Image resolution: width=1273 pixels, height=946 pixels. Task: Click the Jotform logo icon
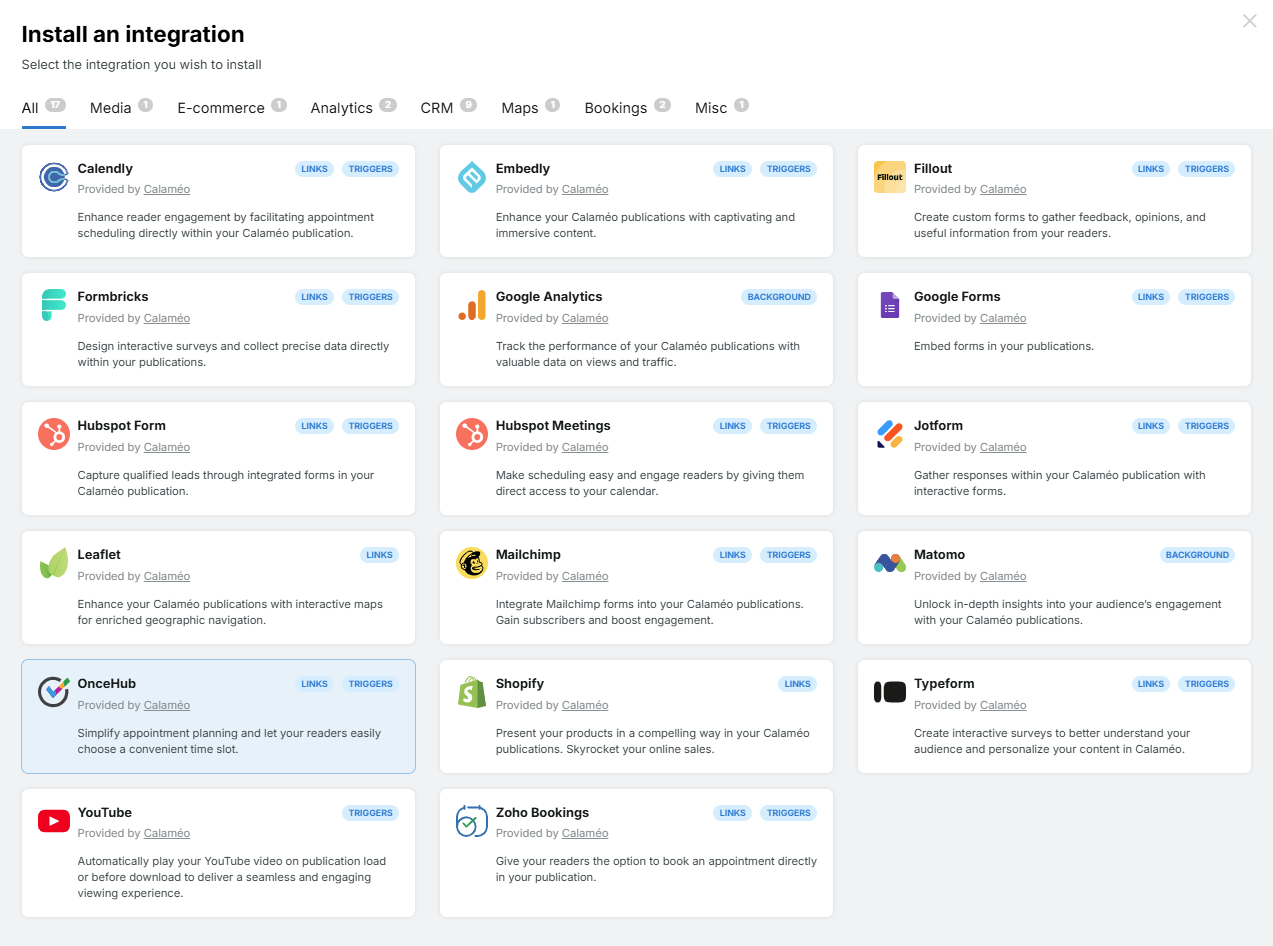pos(890,435)
